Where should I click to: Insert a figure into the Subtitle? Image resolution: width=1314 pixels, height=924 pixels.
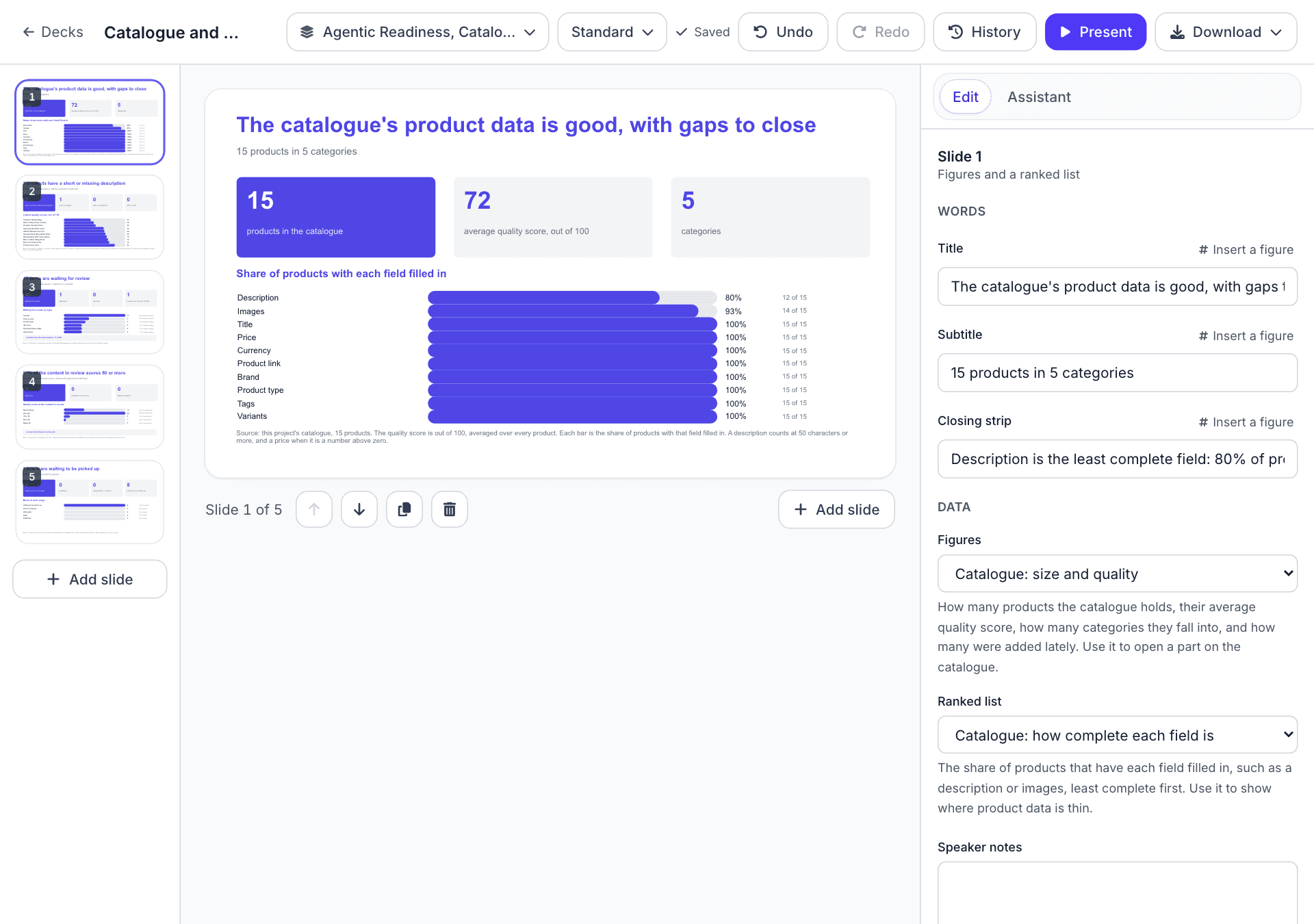pyautogui.click(x=1246, y=336)
